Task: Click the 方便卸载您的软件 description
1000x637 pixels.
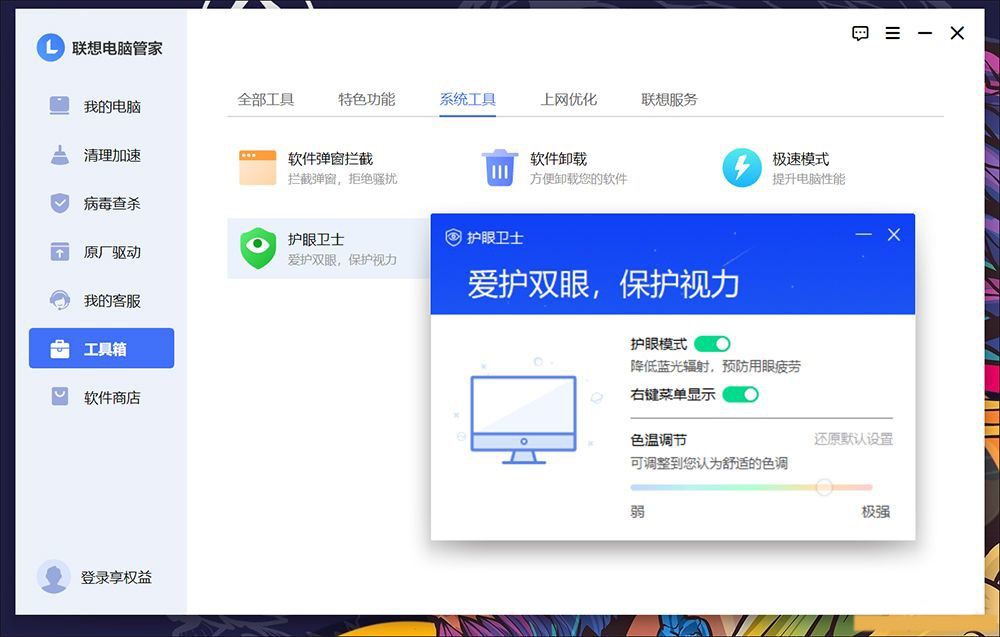Action: [x=578, y=179]
